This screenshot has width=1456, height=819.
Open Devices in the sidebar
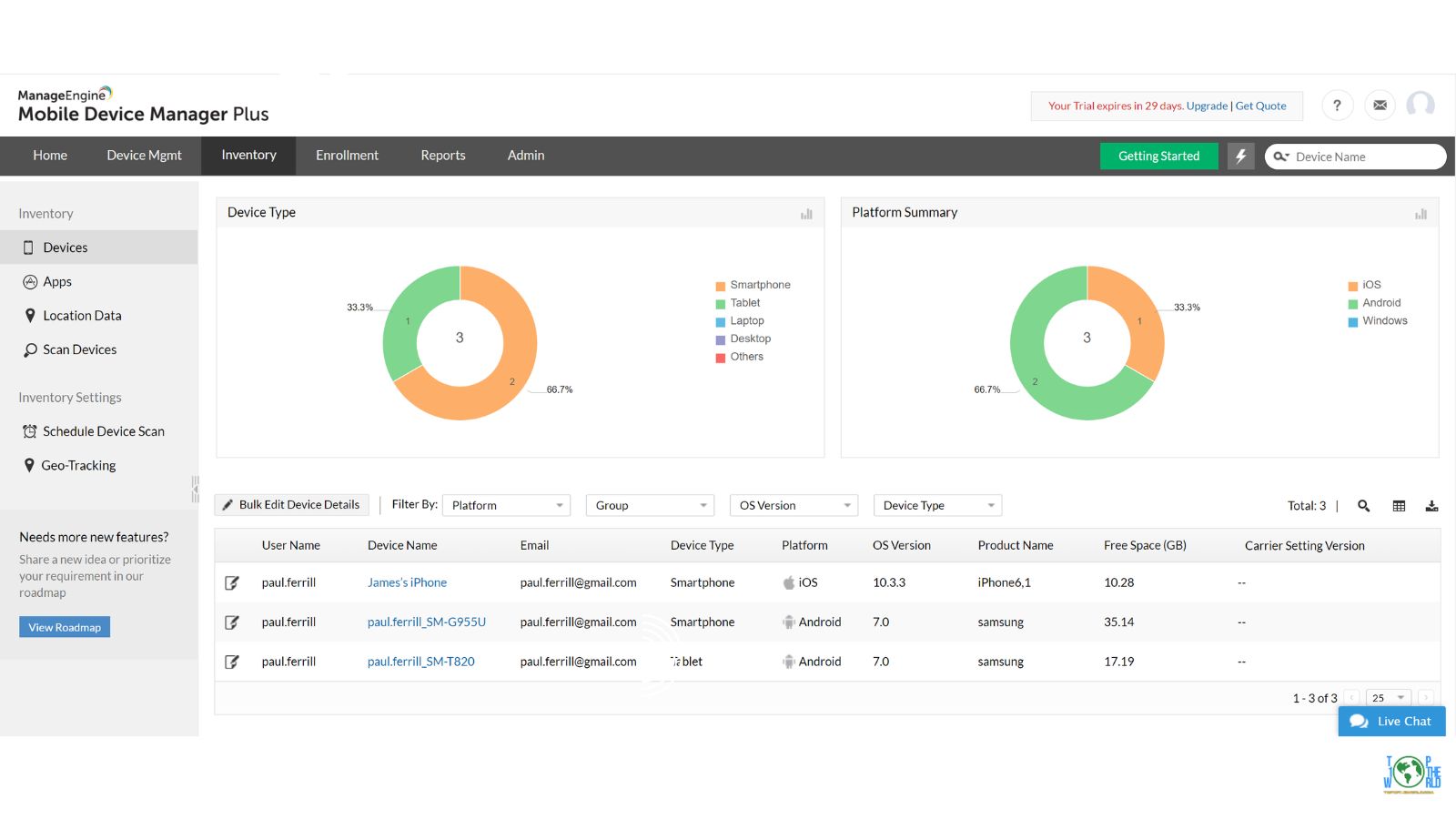tap(98, 248)
